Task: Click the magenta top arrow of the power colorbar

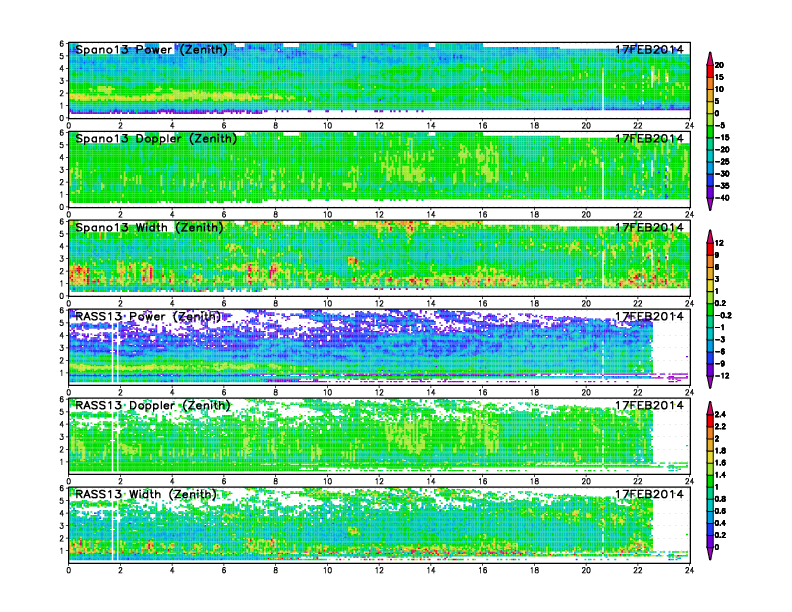Action: pos(710,57)
